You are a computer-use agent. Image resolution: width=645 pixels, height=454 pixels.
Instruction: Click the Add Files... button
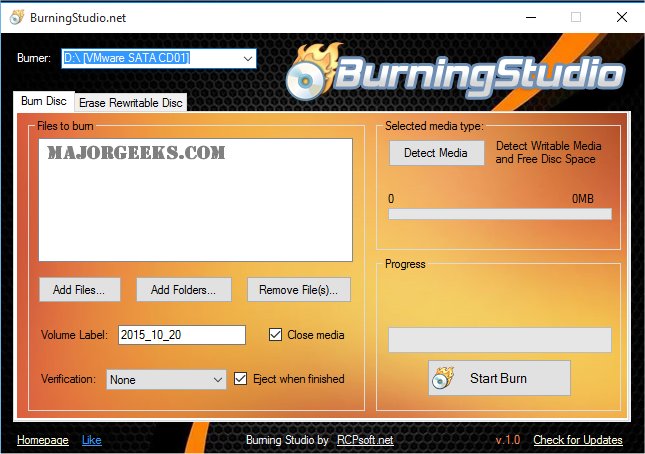click(79, 290)
